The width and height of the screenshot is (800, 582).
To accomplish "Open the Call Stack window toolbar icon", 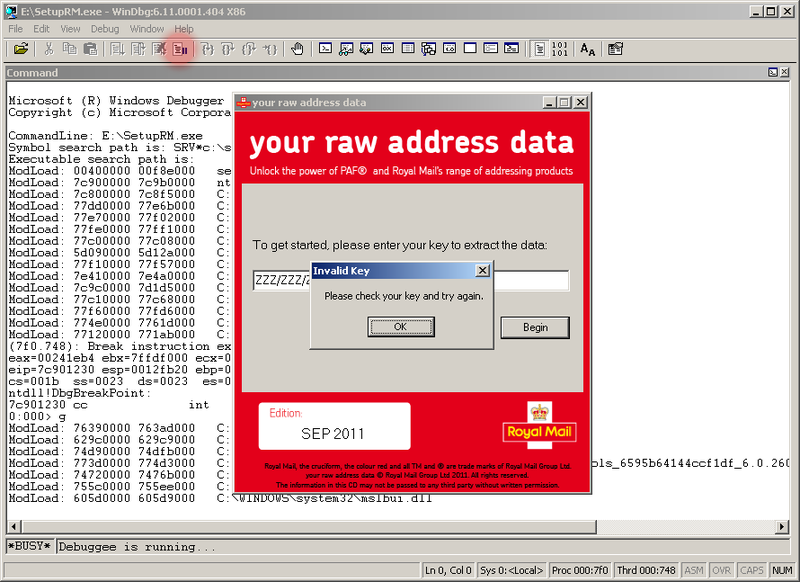I will pos(429,49).
